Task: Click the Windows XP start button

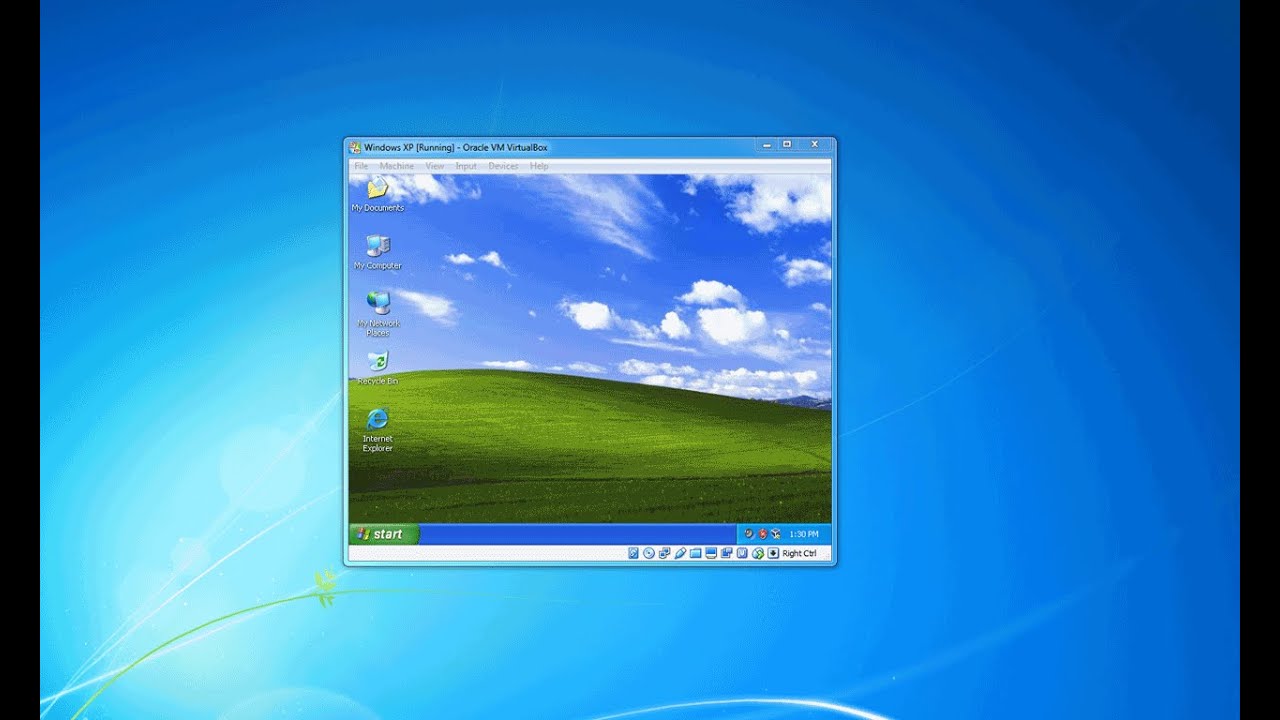Action: pyautogui.click(x=384, y=534)
